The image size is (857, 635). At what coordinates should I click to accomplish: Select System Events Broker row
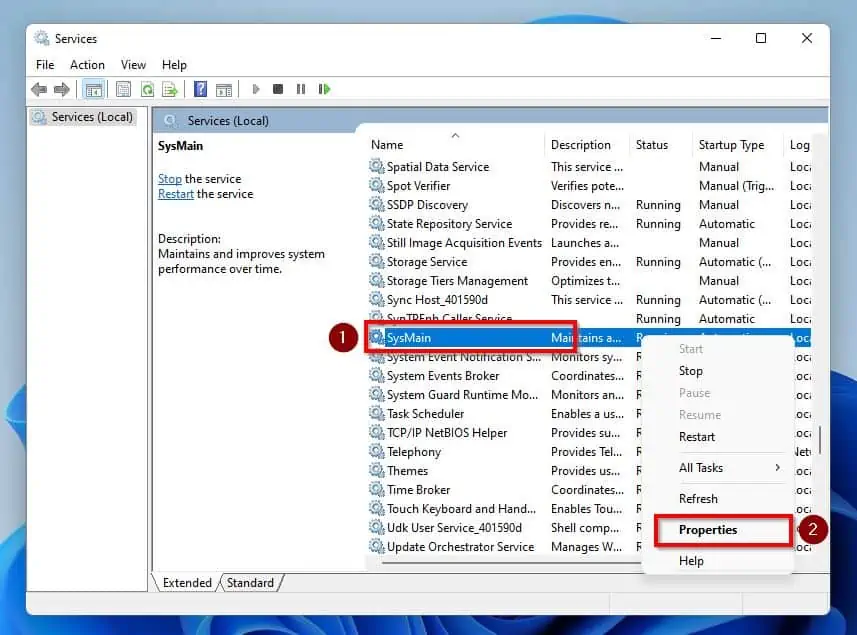coord(504,375)
